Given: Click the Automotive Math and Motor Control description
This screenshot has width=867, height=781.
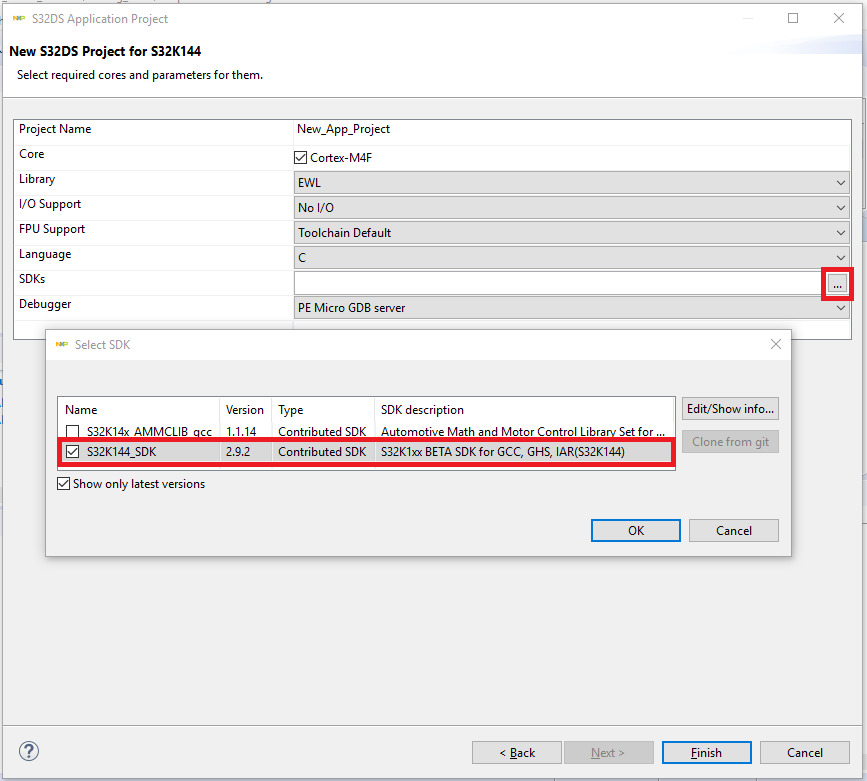Looking at the screenshot, I should click(x=523, y=431).
